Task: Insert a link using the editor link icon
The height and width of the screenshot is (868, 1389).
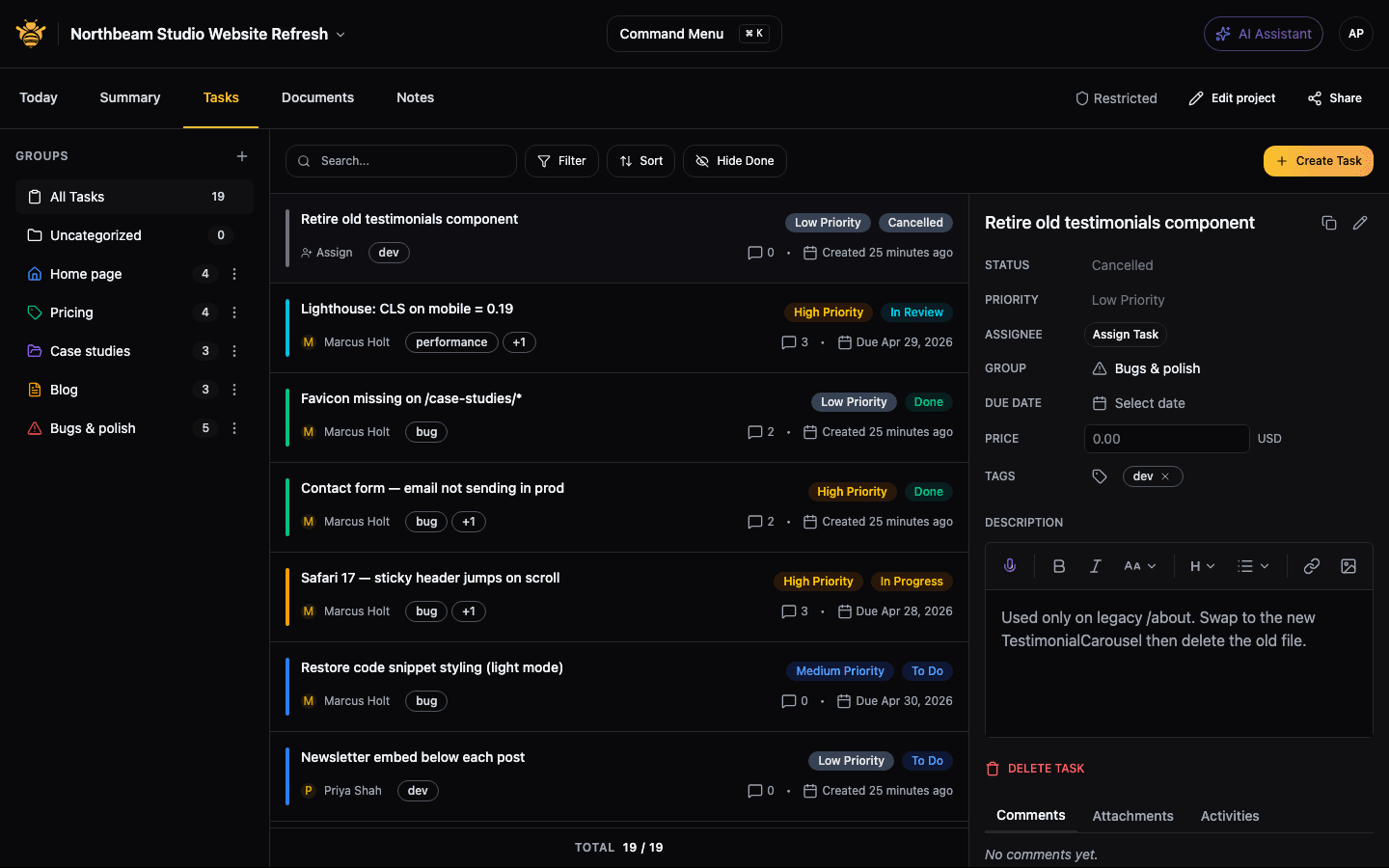Action: point(1311,565)
